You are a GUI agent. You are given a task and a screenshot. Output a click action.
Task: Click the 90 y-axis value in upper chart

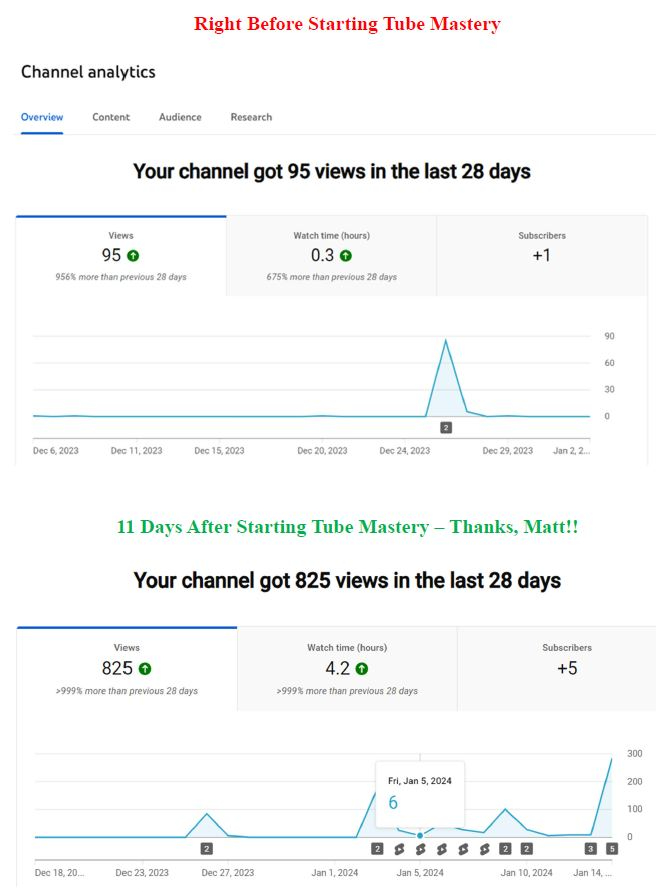click(609, 336)
